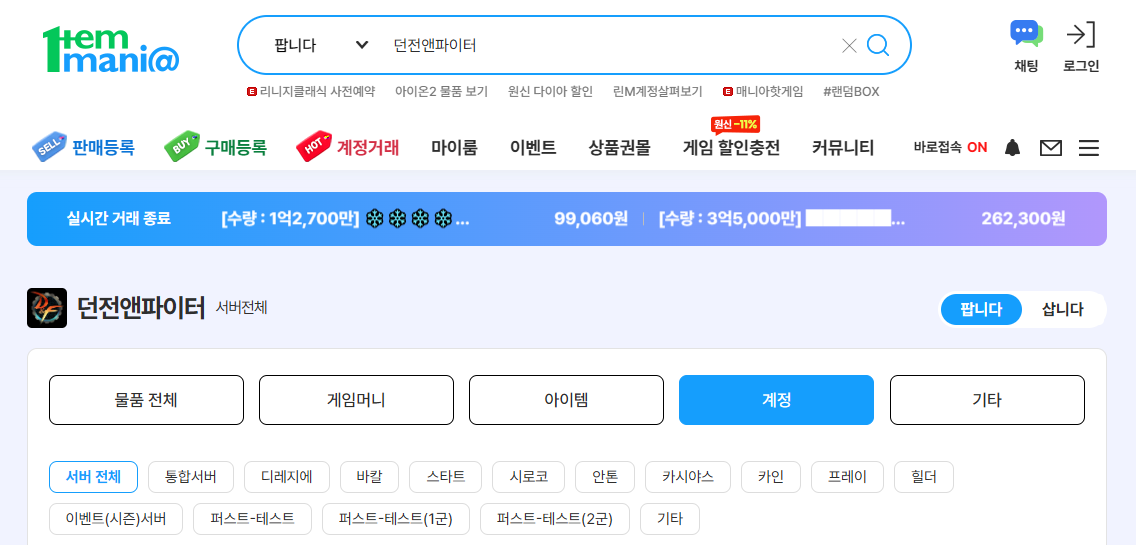This screenshot has width=1136, height=545.
Task: Choose 카시야스 server filter
Action: pyautogui.click(x=688, y=477)
